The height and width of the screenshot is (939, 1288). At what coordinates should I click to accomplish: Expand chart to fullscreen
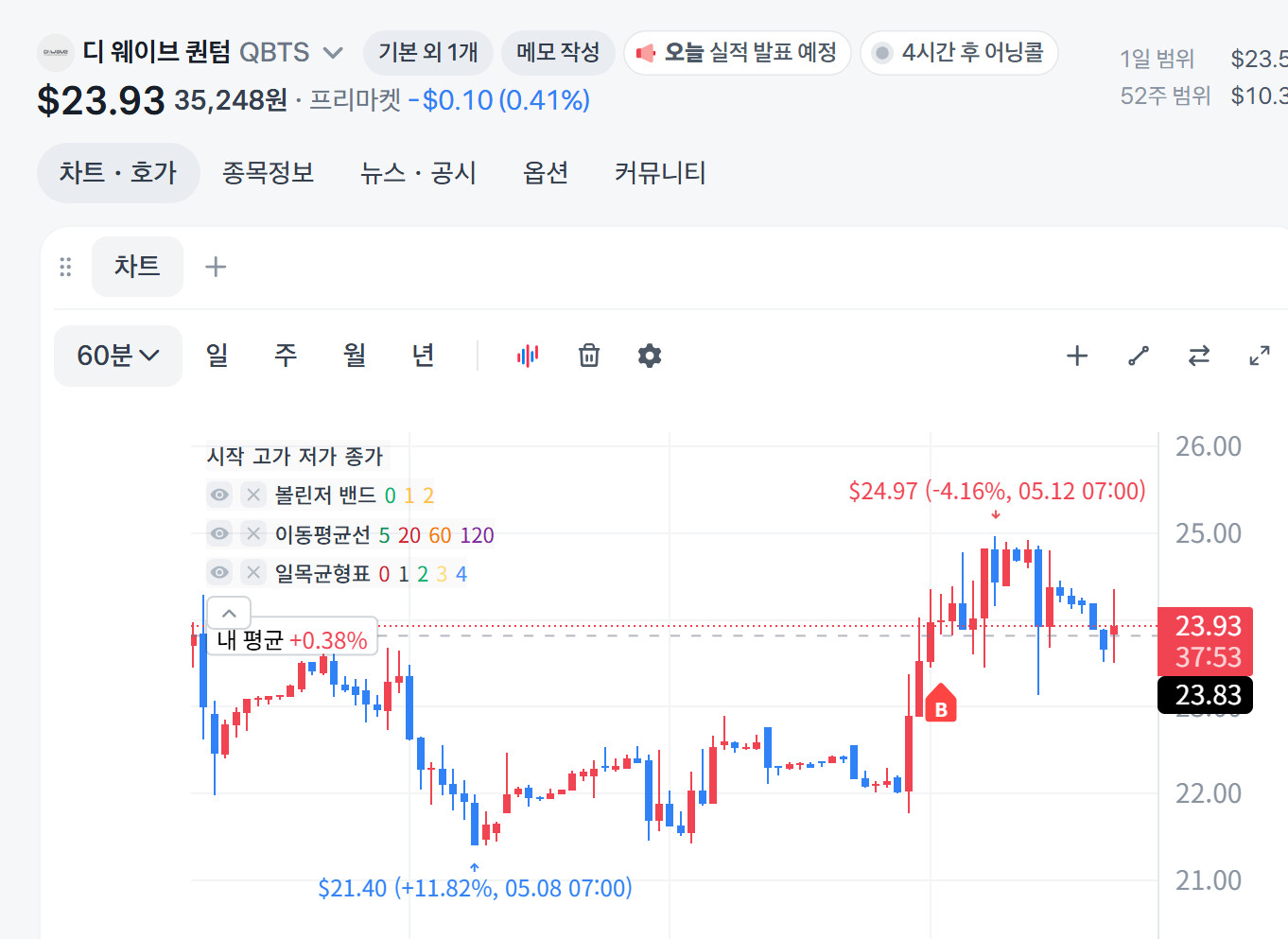point(1260,356)
